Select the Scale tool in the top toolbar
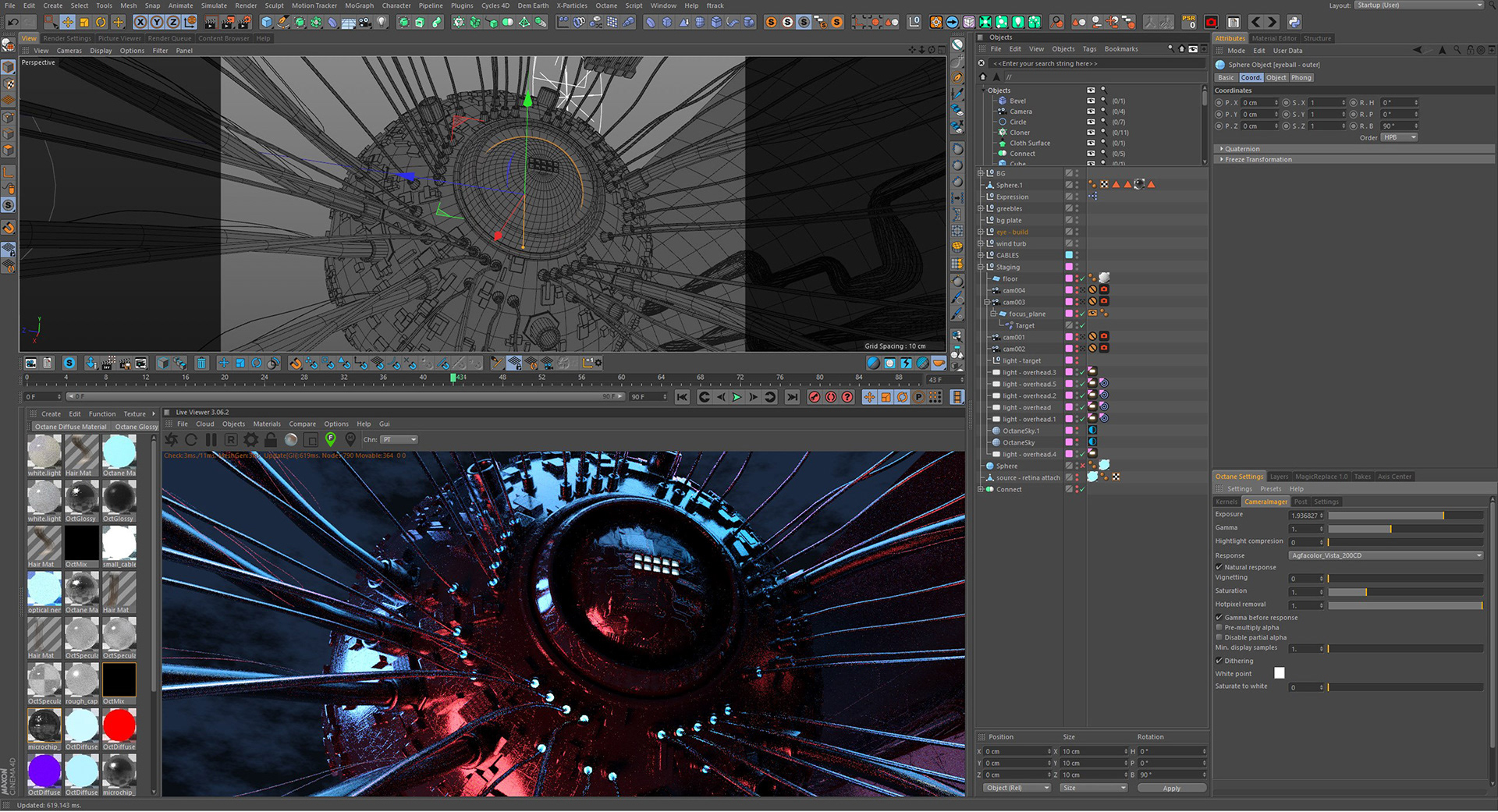The image size is (1498, 812). point(84,22)
